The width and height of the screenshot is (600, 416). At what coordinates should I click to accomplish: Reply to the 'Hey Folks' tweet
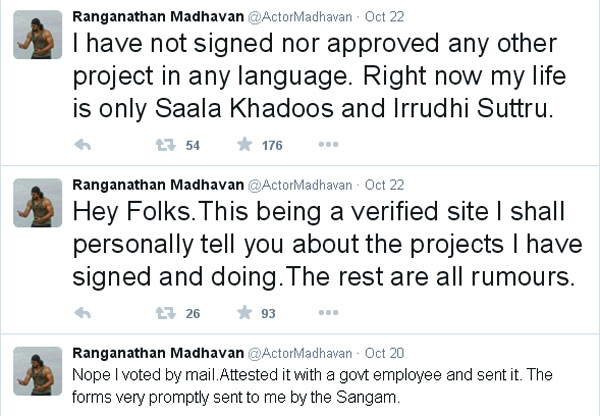[84, 313]
